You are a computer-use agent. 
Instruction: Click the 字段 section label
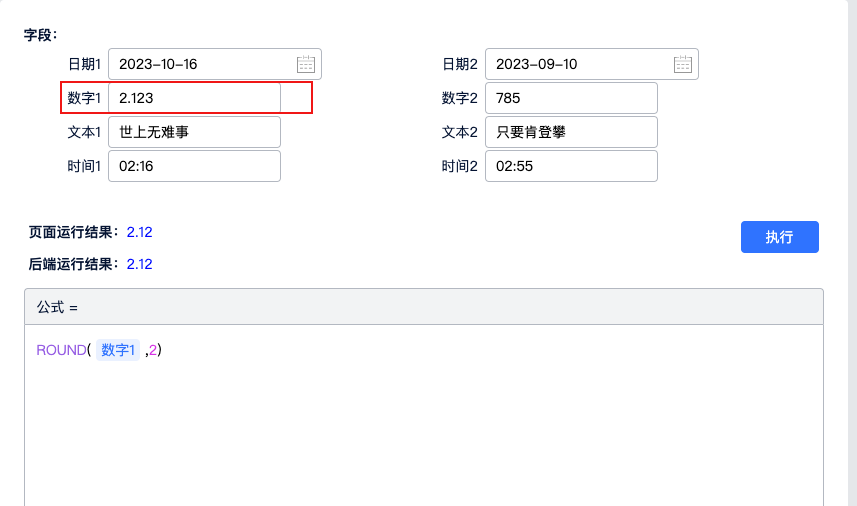[x=40, y=34]
